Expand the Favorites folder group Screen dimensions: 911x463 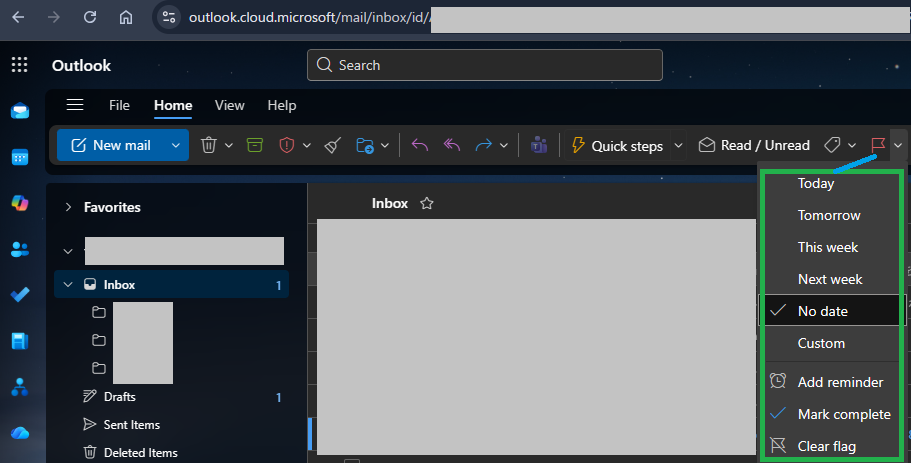coord(69,207)
